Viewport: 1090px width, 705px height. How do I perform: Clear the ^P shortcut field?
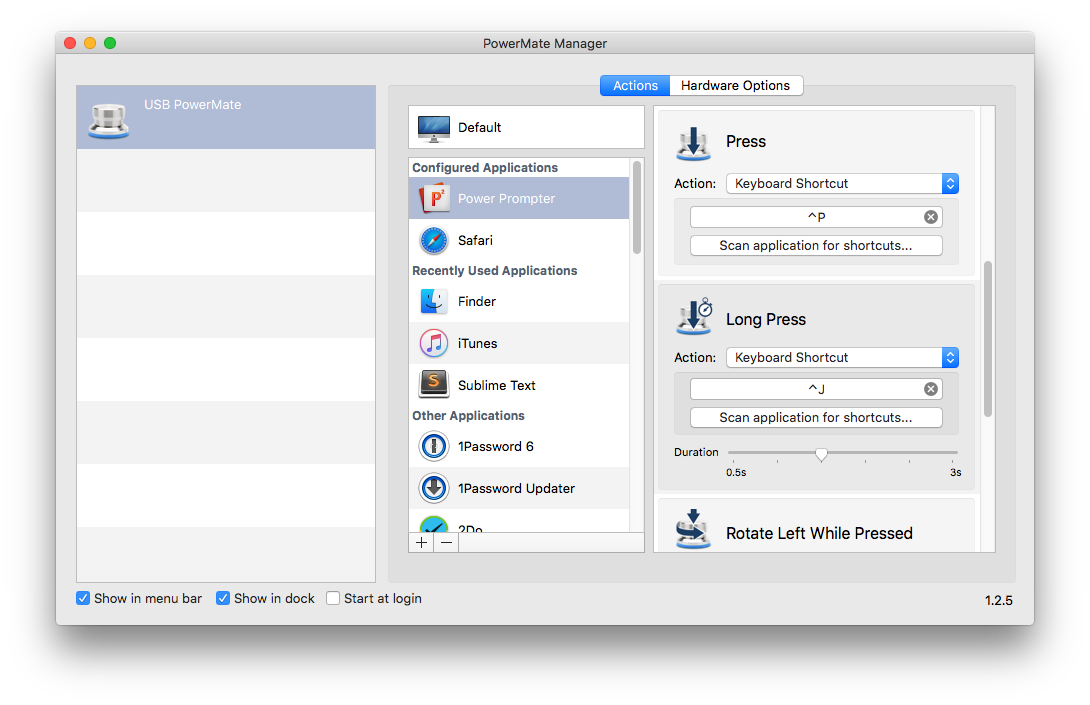pos(931,217)
